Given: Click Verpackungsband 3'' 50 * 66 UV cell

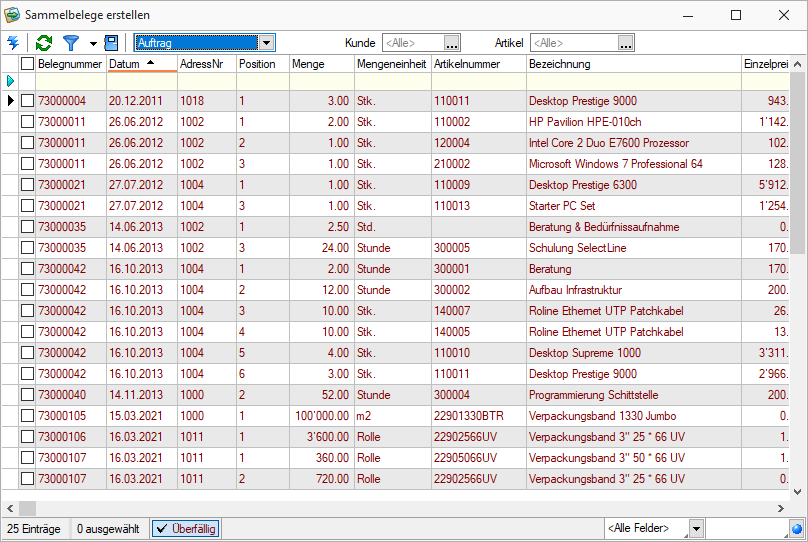Looking at the screenshot, I should (x=634, y=458).
